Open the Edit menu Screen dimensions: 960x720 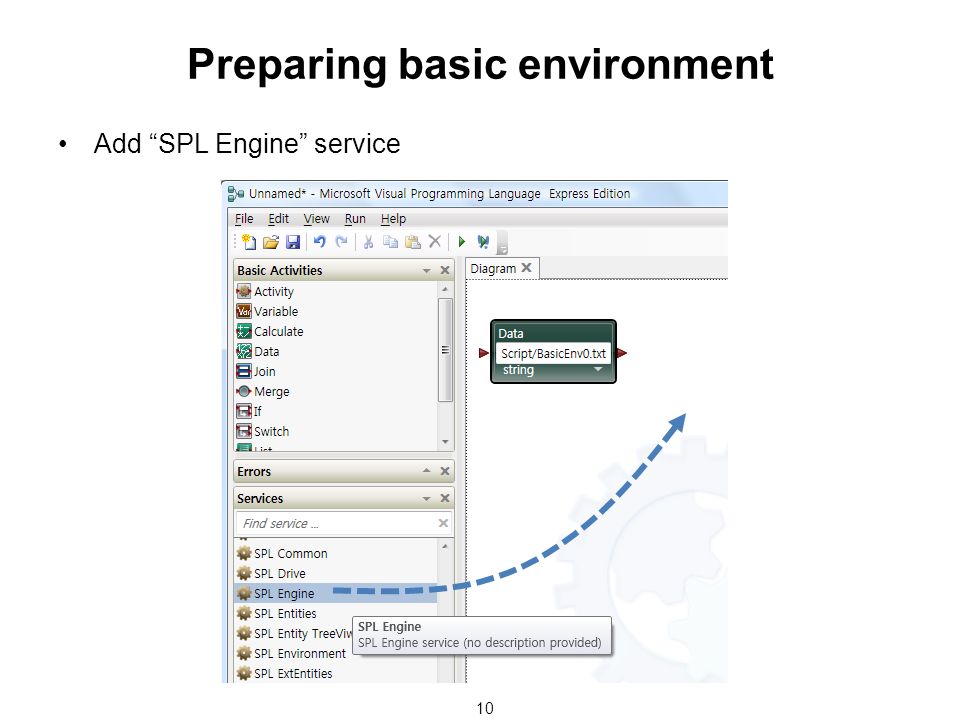(278, 219)
